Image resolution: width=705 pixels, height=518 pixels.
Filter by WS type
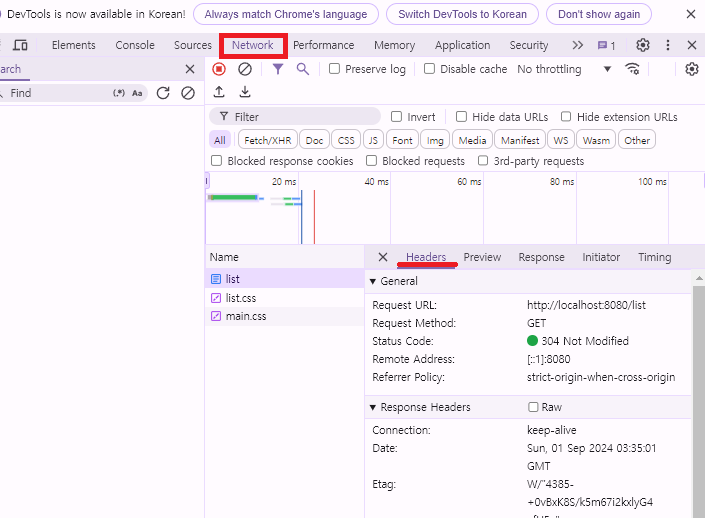click(x=561, y=140)
